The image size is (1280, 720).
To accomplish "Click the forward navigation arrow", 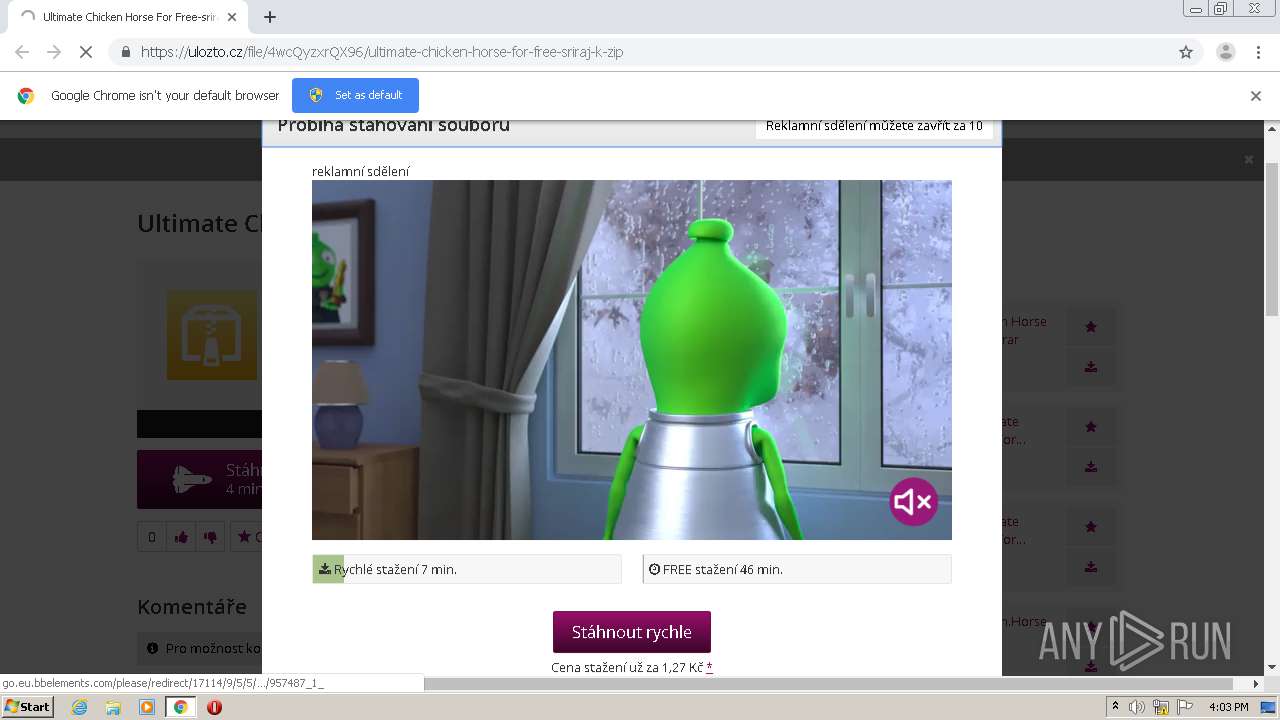I will [54, 52].
